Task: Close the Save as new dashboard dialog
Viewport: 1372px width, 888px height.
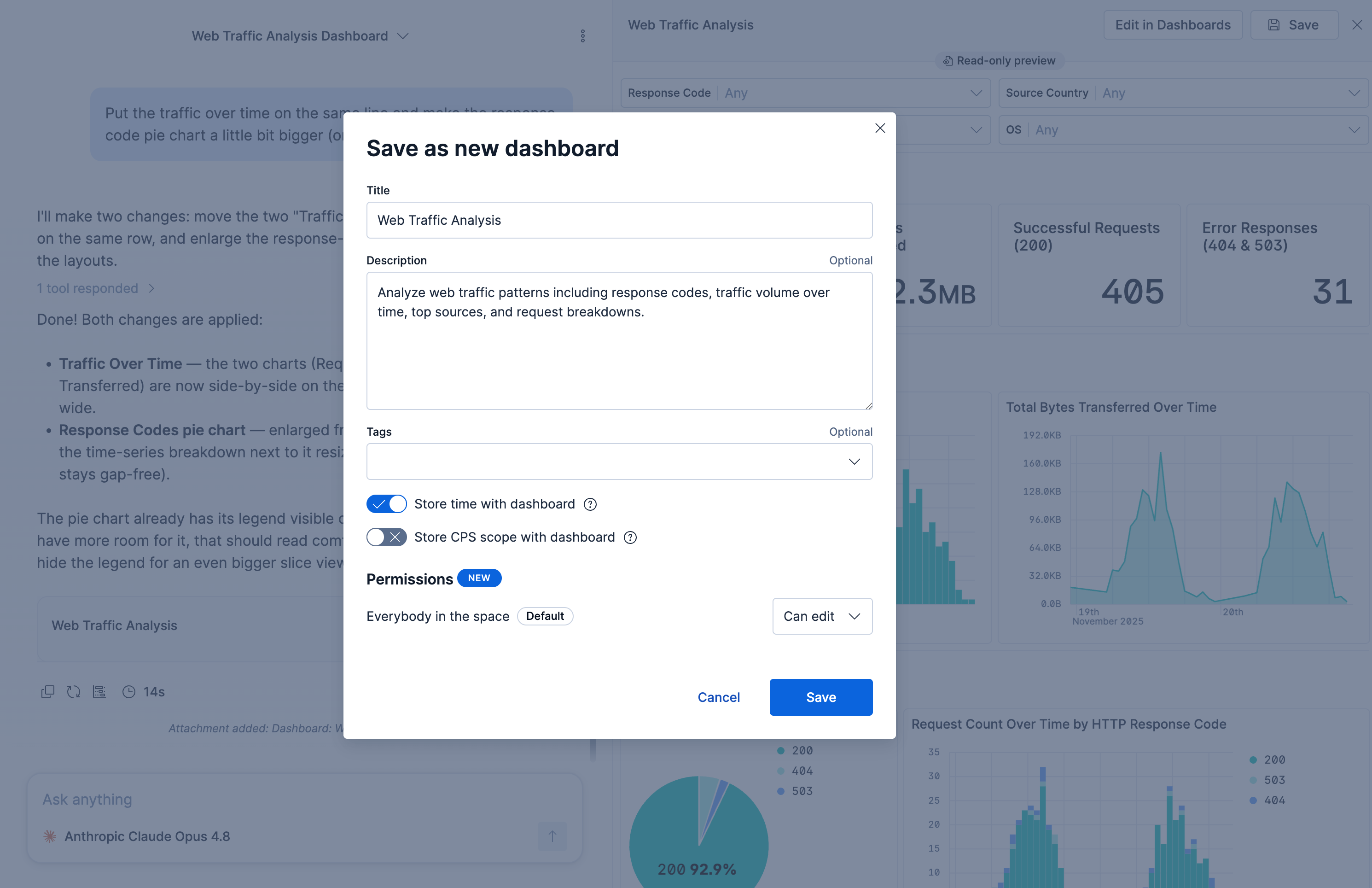Action: pyautogui.click(x=880, y=128)
